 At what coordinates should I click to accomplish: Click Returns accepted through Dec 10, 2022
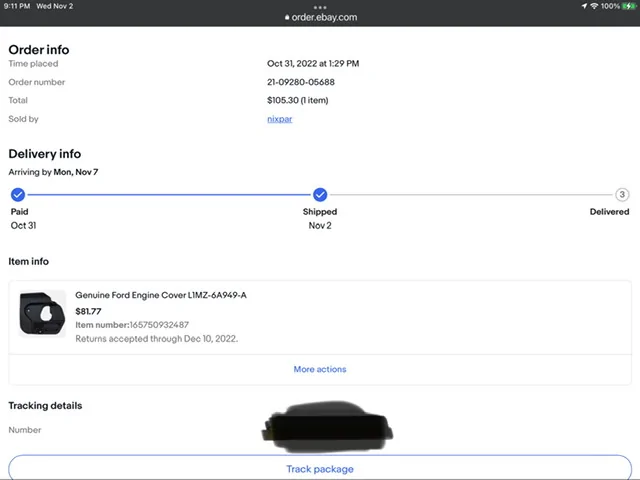[156, 339]
